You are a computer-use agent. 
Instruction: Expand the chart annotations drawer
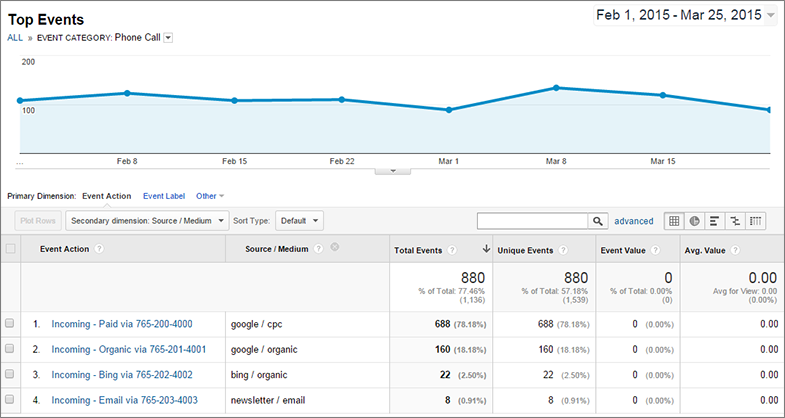pos(393,171)
